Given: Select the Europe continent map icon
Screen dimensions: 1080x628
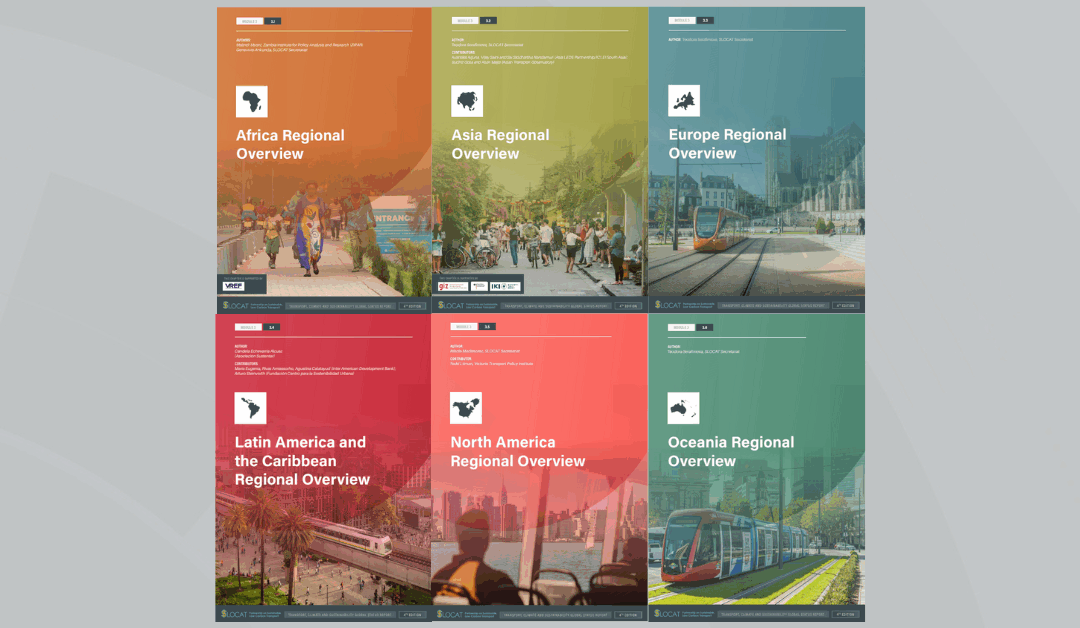Looking at the screenshot, I should click(684, 100).
